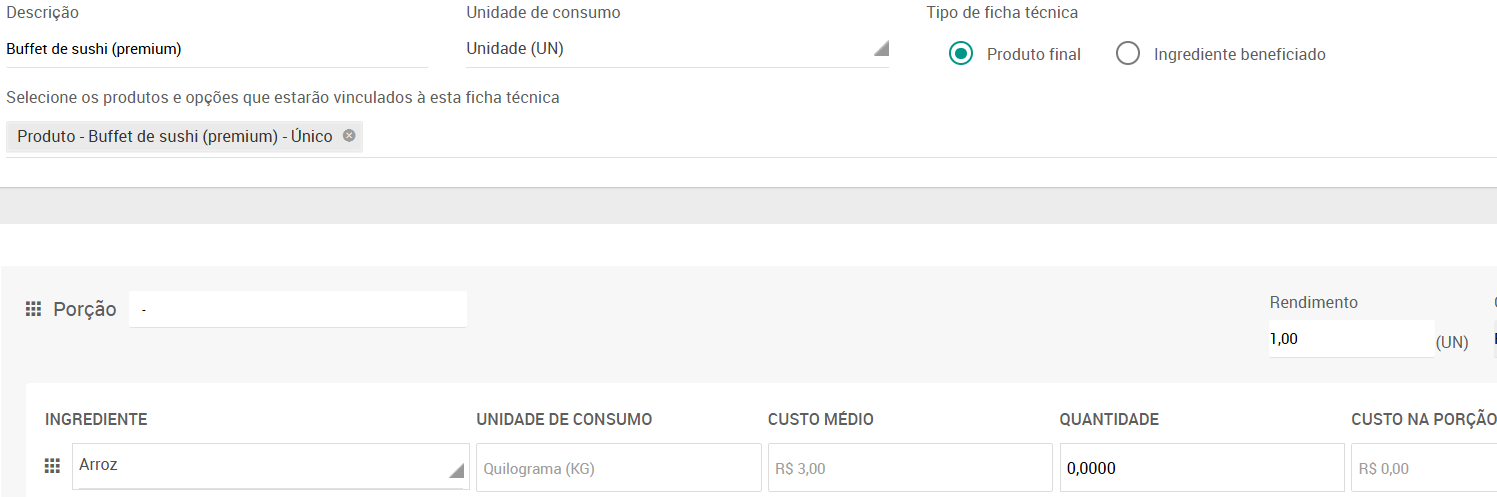Click the Porção name input field

pos(298,309)
